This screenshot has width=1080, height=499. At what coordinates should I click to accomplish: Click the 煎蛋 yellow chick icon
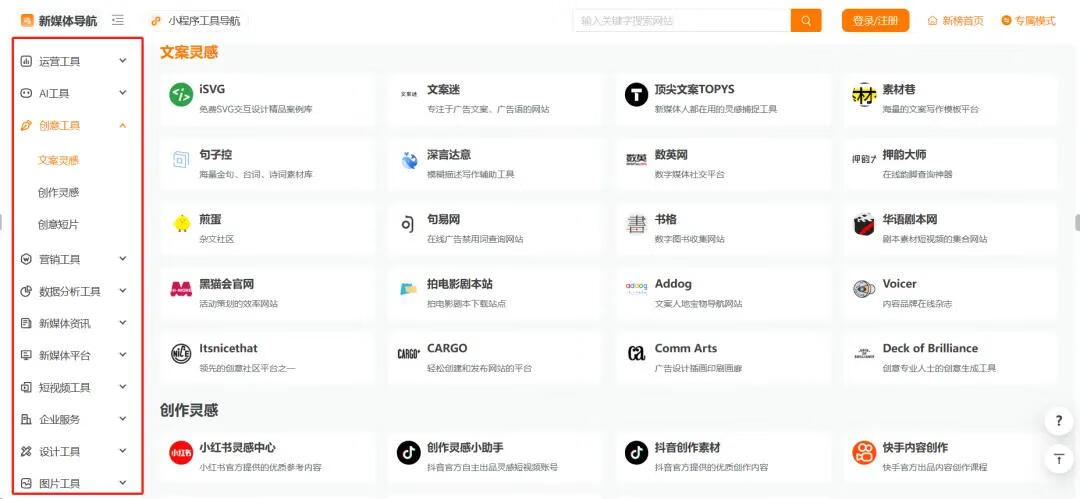[181, 224]
